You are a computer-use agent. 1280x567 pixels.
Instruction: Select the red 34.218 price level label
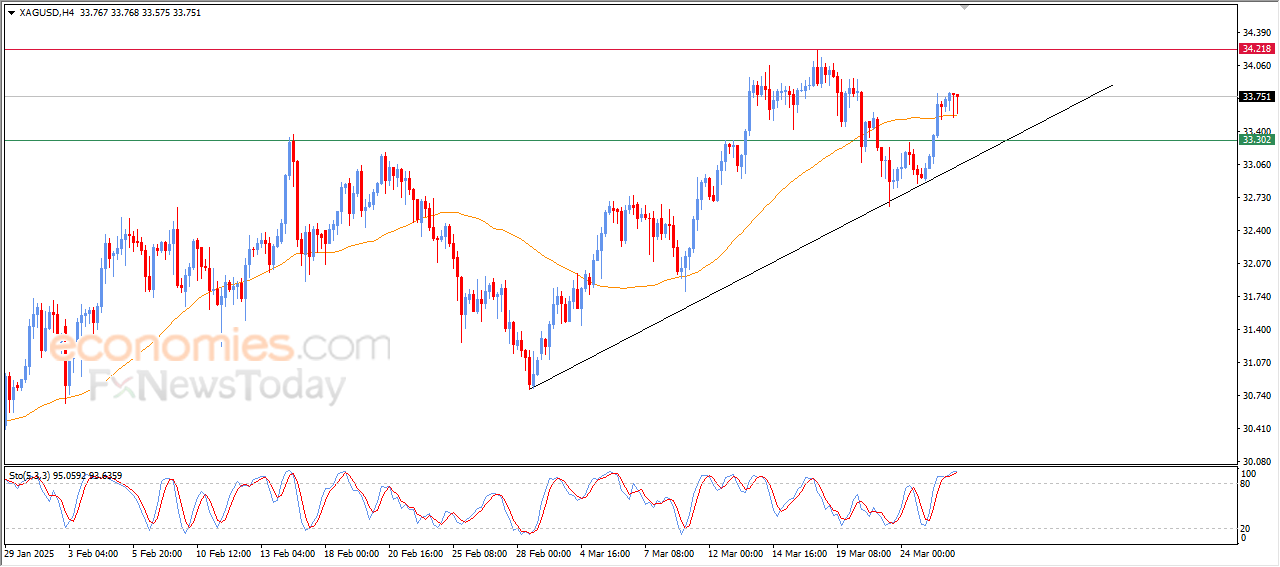click(1256, 48)
